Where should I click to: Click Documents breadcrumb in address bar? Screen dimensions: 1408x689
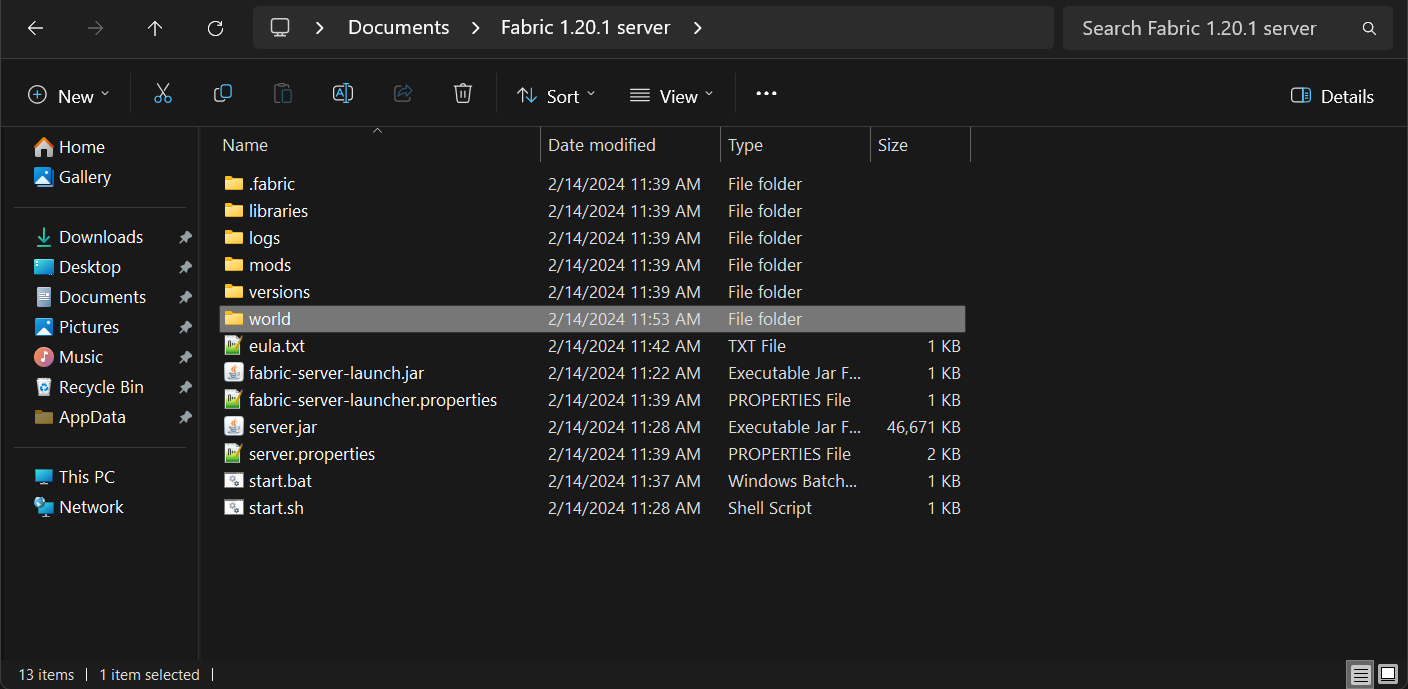(x=398, y=28)
